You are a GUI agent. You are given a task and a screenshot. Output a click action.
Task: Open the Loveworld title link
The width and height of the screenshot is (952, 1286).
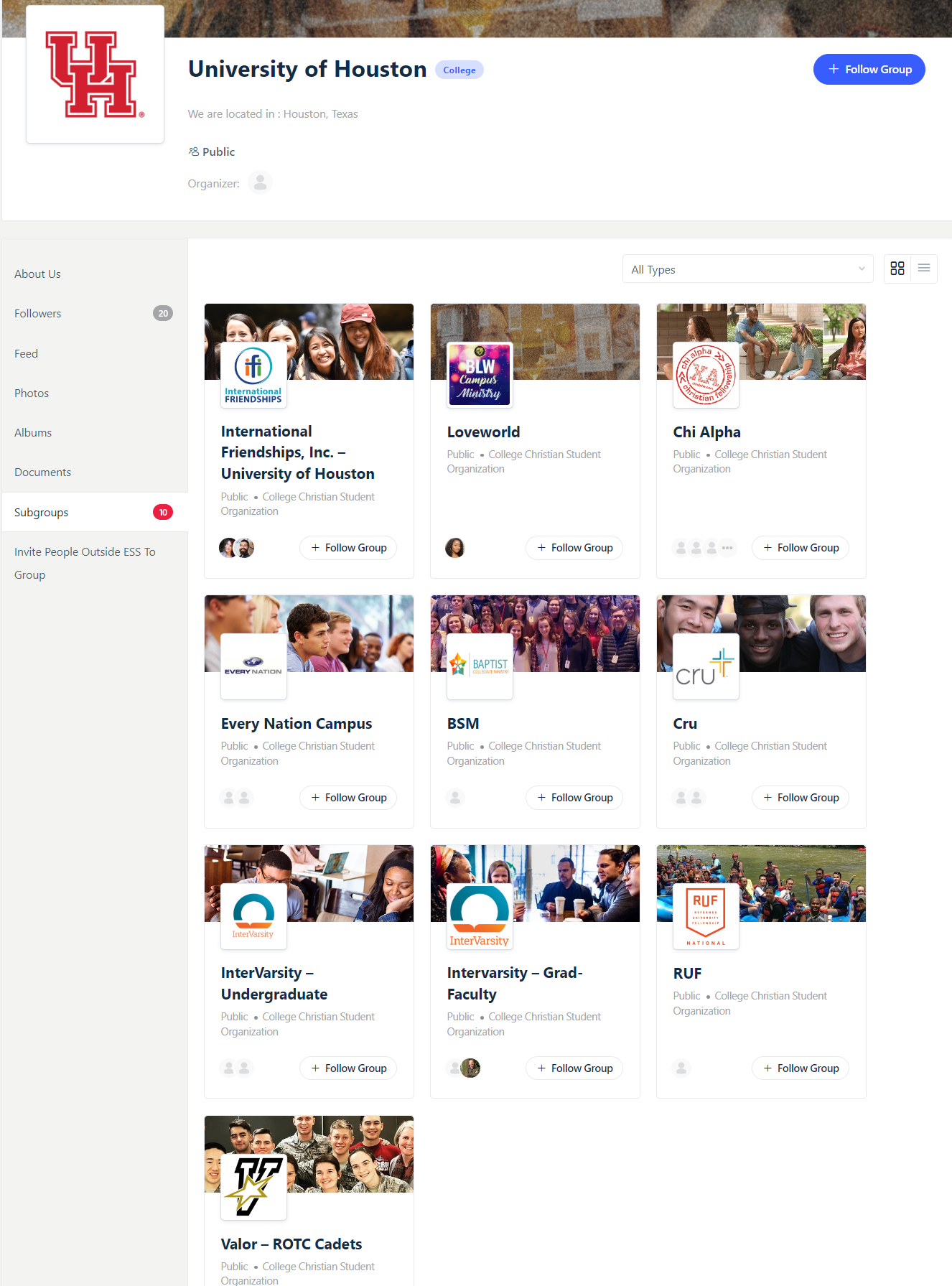483,432
